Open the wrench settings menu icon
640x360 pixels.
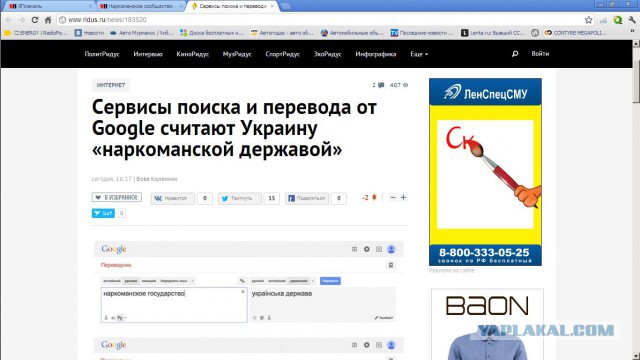pyautogui.click(x=632, y=20)
